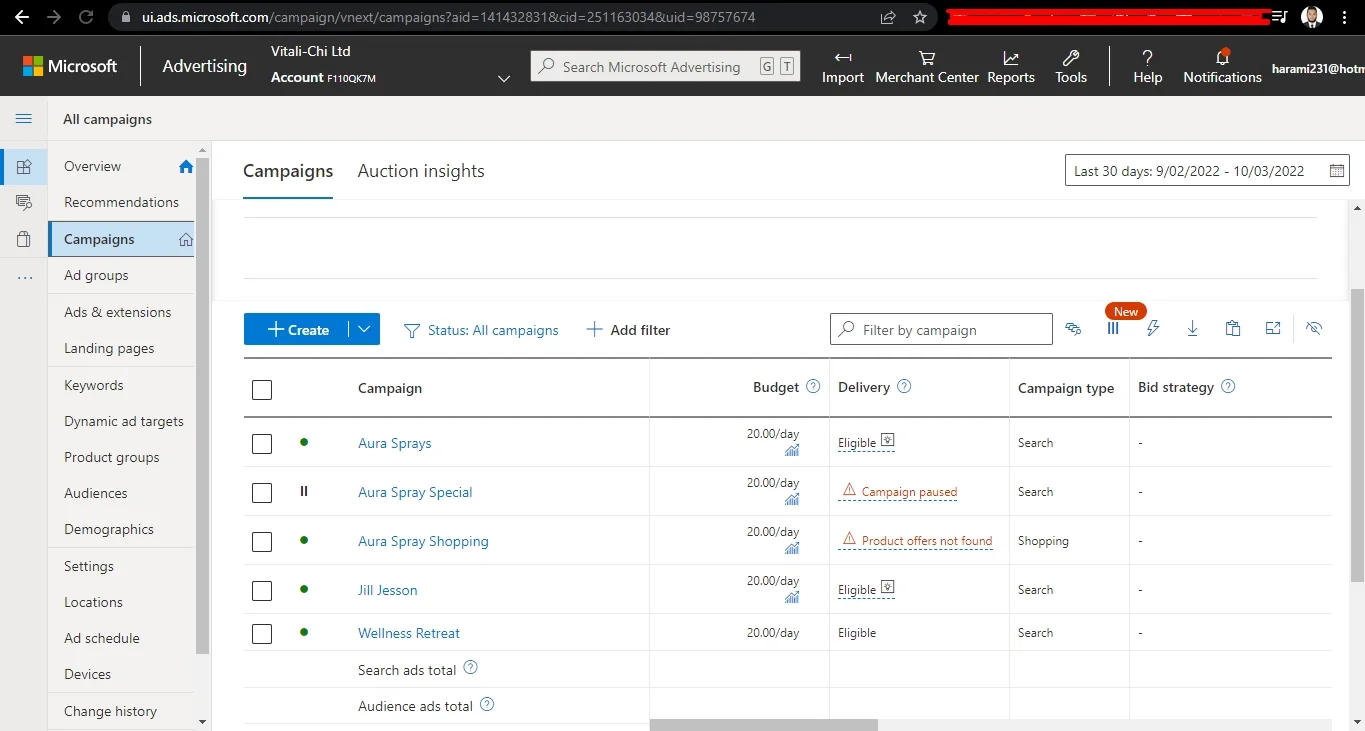Select the Jill Jesson row checkbox
Image resolution: width=1365 pixels, height=731 pixels.
(262, 590)
